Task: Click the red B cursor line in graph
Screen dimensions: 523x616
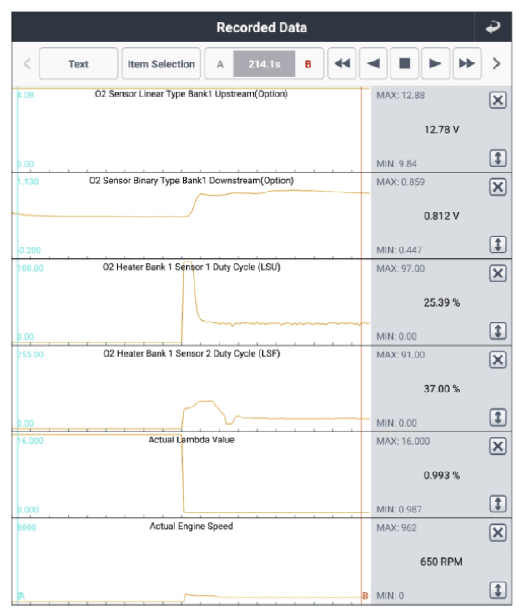Action: [x=362, y=346]
